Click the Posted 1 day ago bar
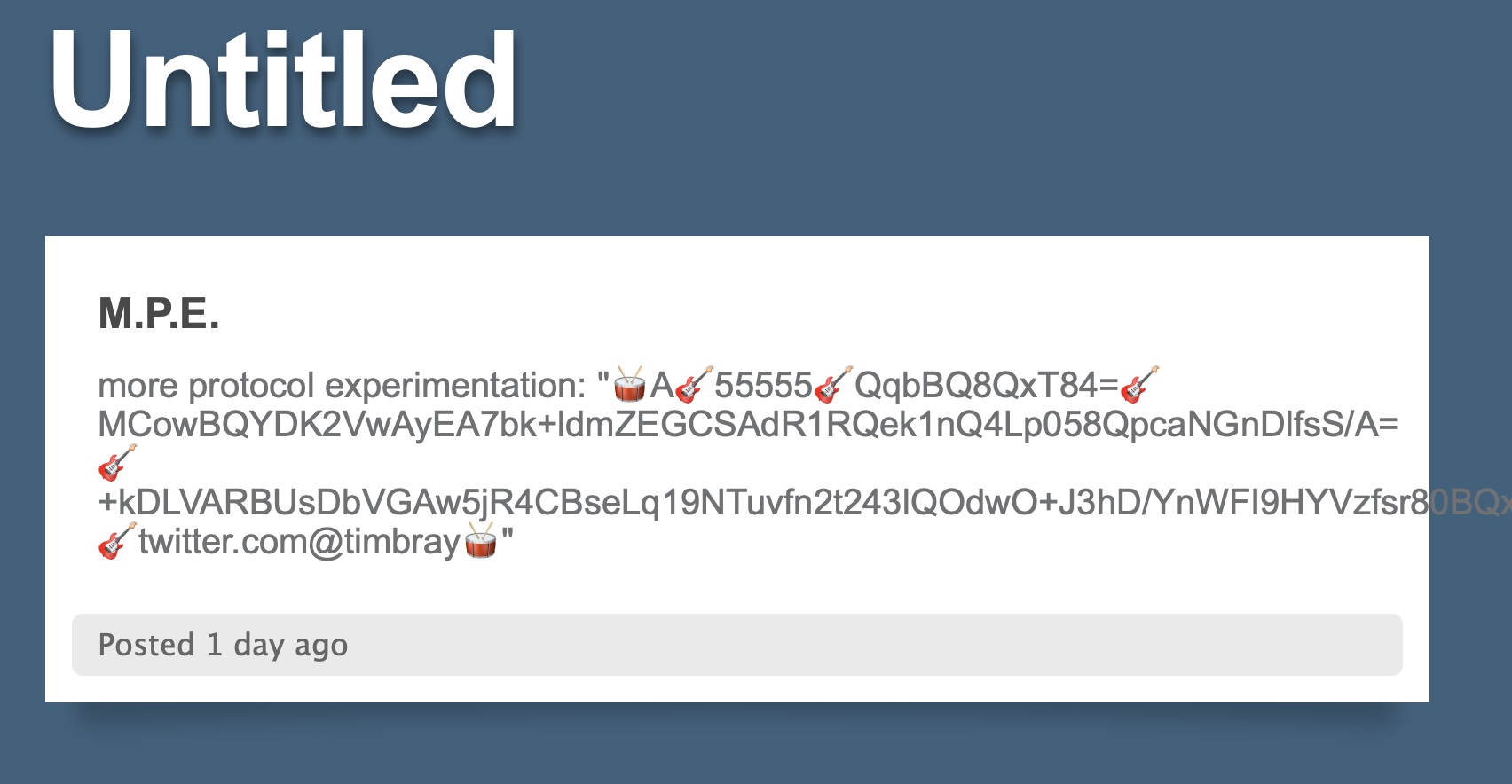1512x784 pixels. point(736,645)
